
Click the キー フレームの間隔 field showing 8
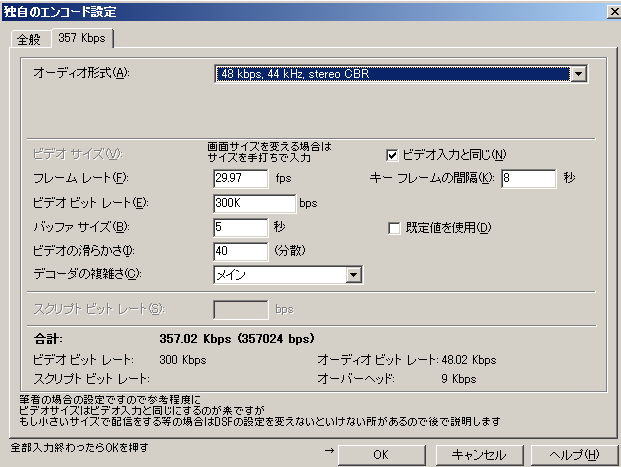529,178
